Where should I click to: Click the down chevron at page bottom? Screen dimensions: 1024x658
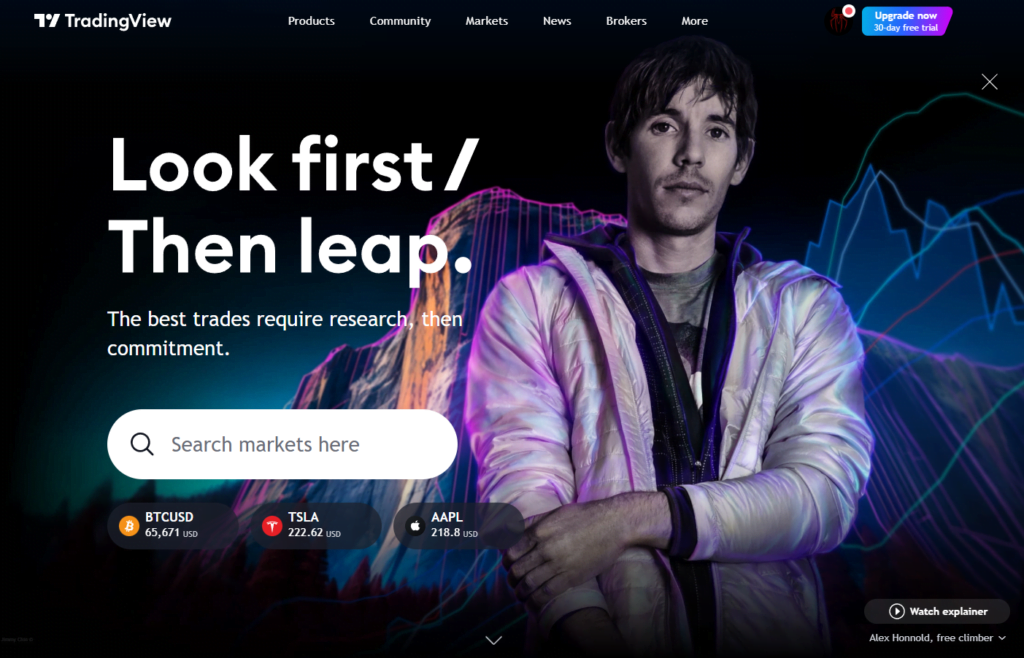[x=494, y=640]
